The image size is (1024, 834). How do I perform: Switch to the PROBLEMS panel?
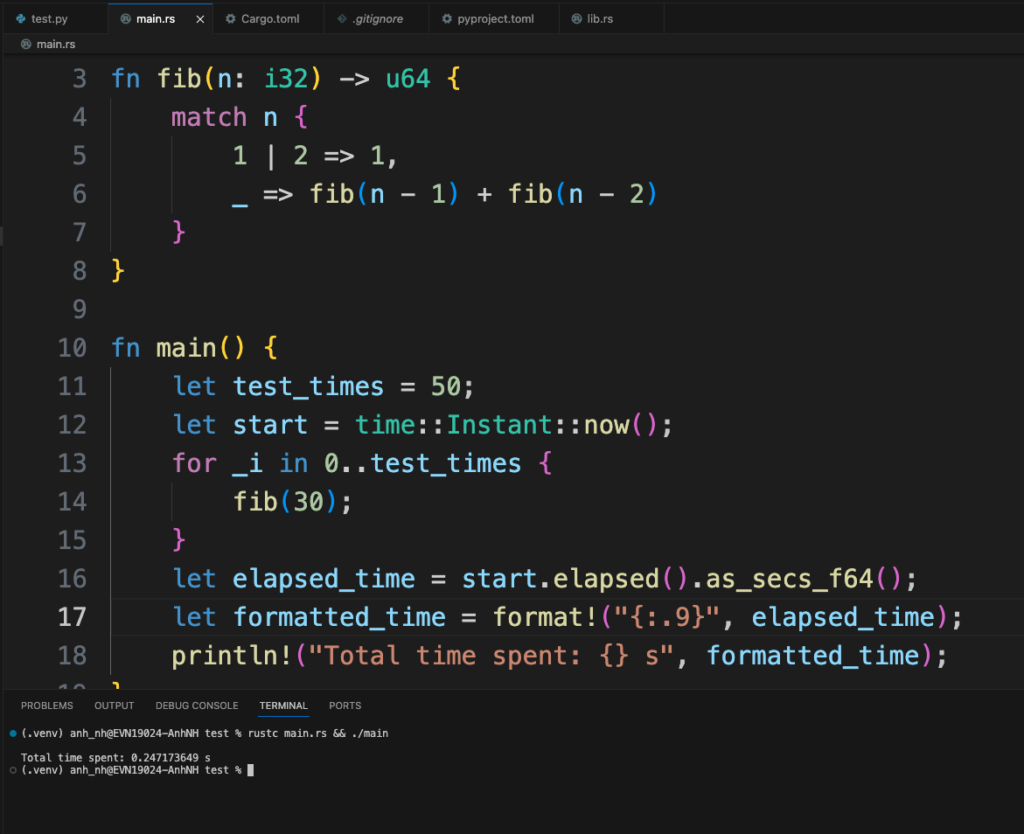pos(46,705)
